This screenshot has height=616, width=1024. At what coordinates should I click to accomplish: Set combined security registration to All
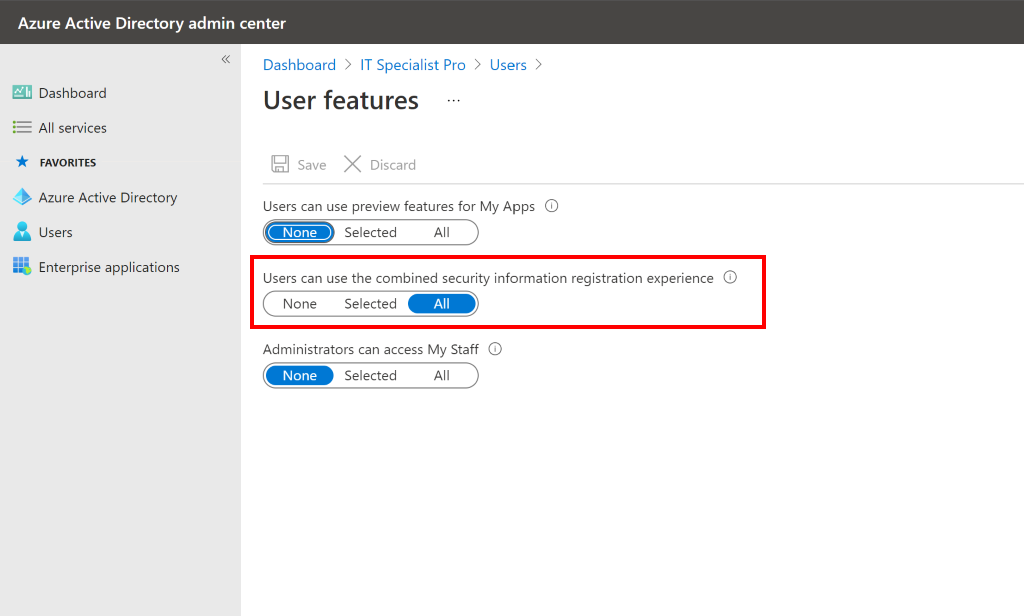[x=442, y=304]
